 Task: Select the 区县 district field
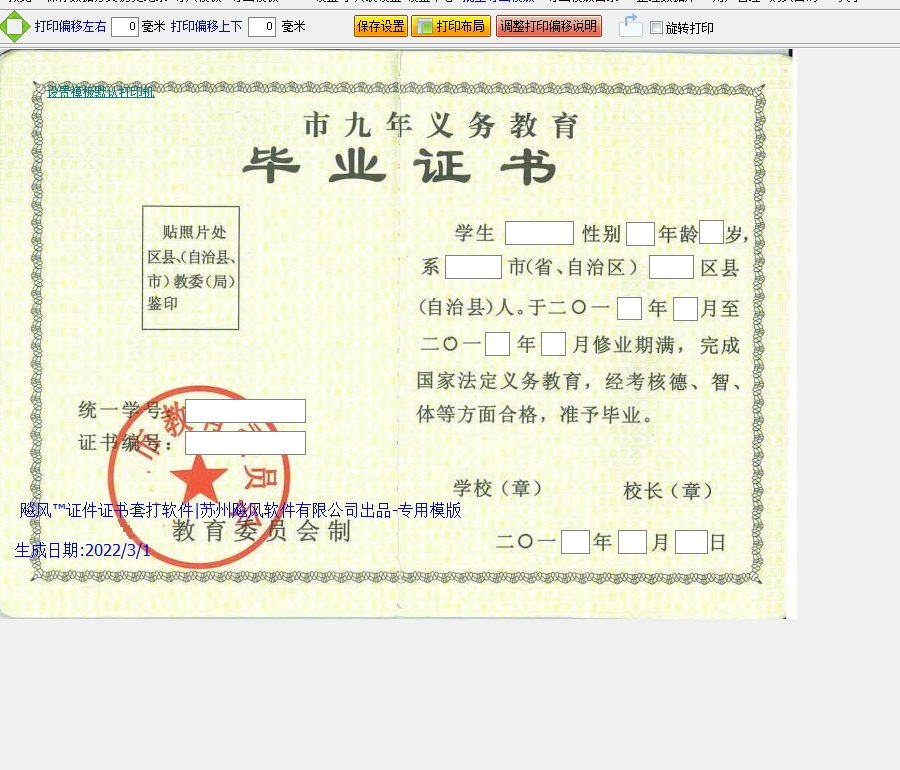click(671, 267)
